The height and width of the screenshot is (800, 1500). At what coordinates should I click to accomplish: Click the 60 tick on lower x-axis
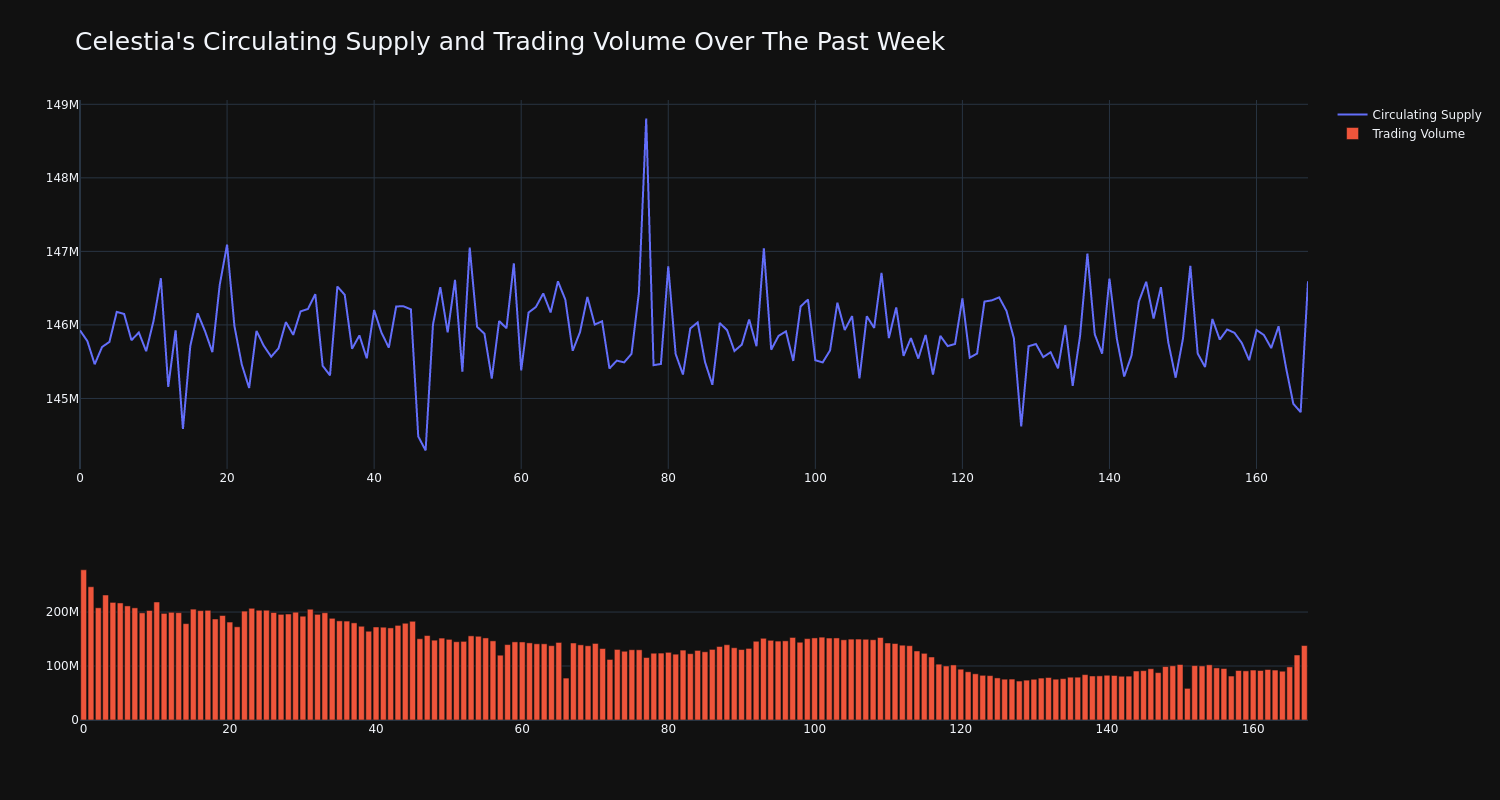[x=522, y=729]
